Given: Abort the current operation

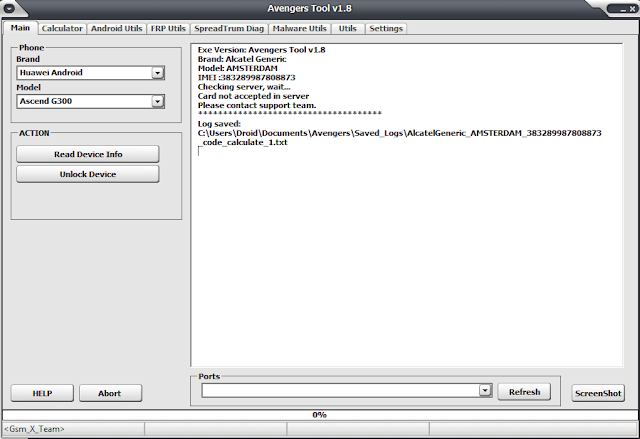Looking at the screenshot, I should coord(109,393).
